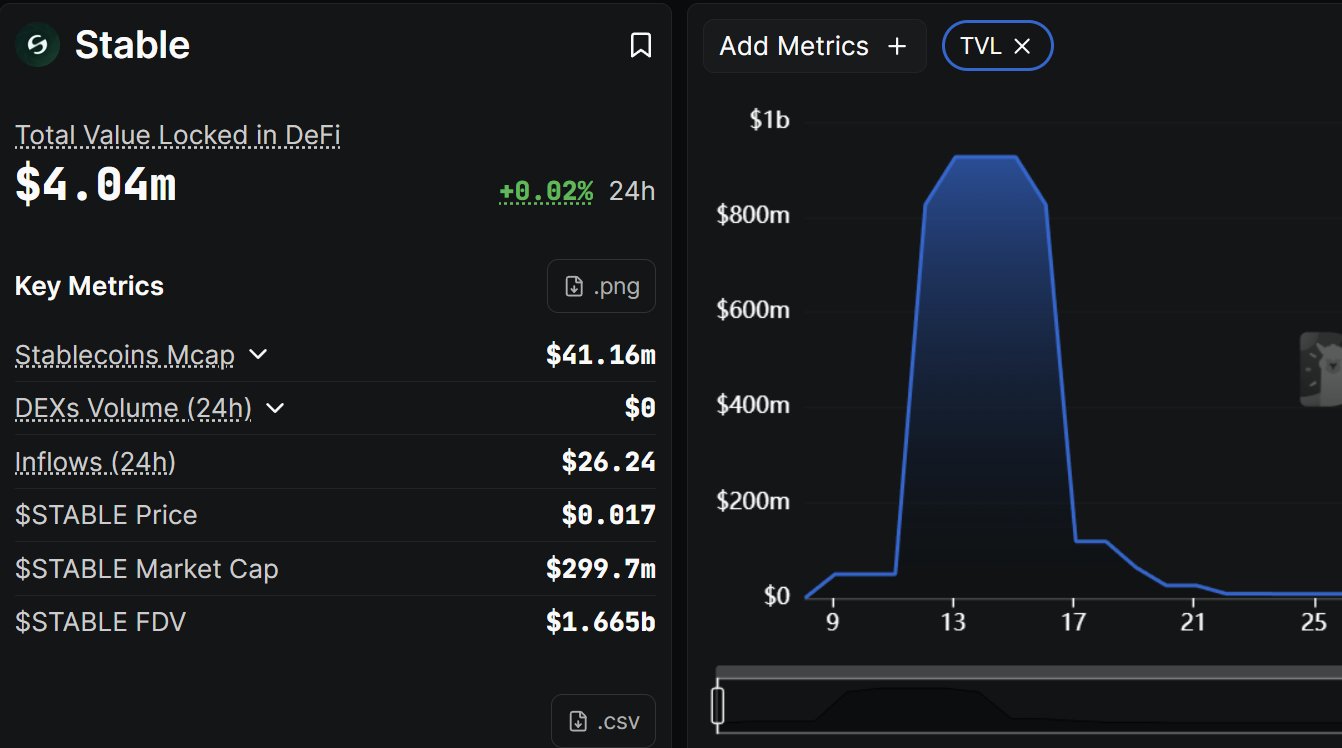
Task: Click the llama watermark on the chart's edge
Action: [x=1321, y=370]
